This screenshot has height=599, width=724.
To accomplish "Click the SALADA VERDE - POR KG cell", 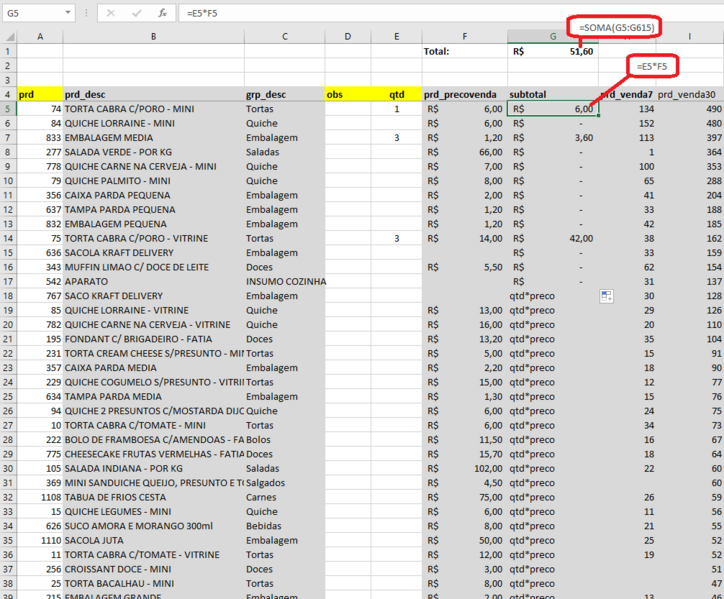I will [x=153, y=152].
